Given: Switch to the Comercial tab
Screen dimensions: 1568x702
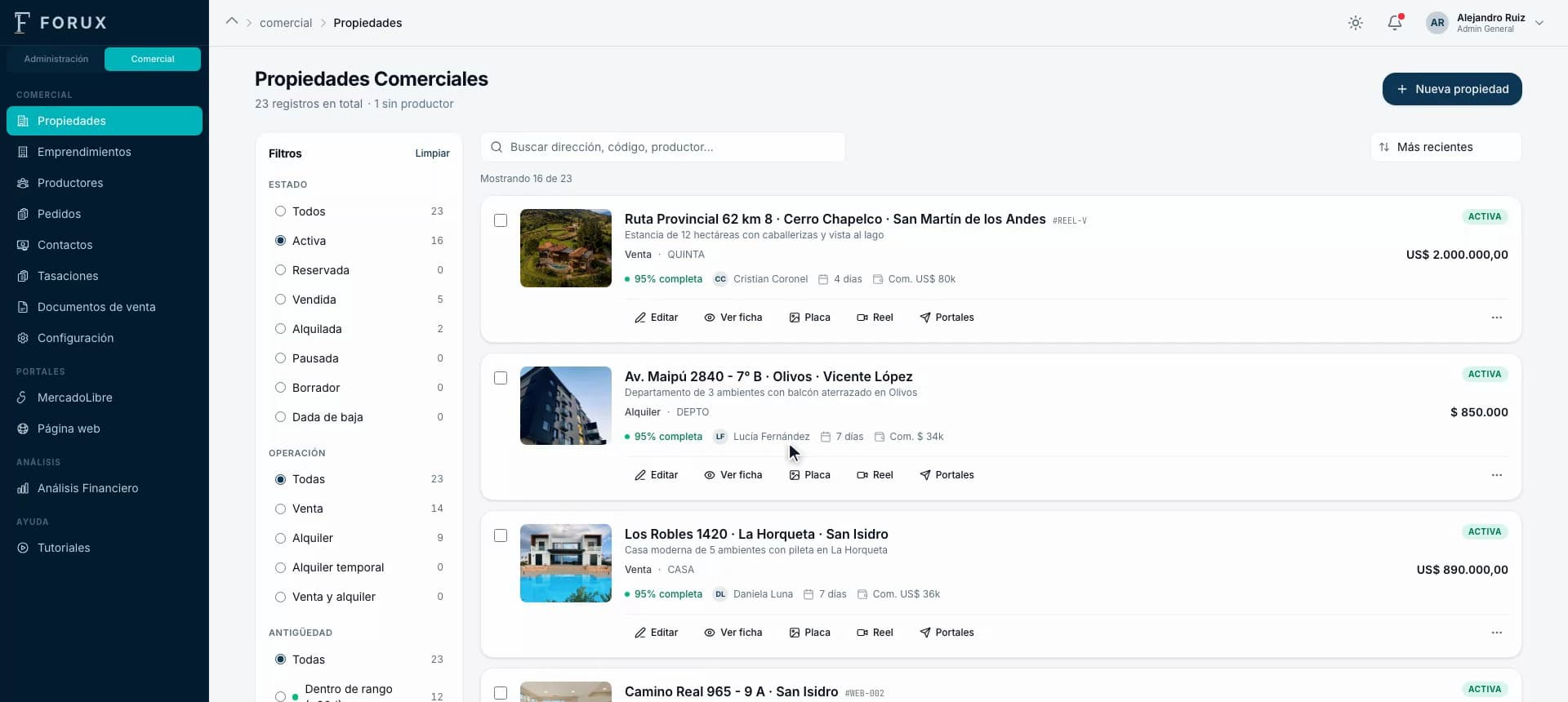Looking at the screenshot, I should pos(153,59).
